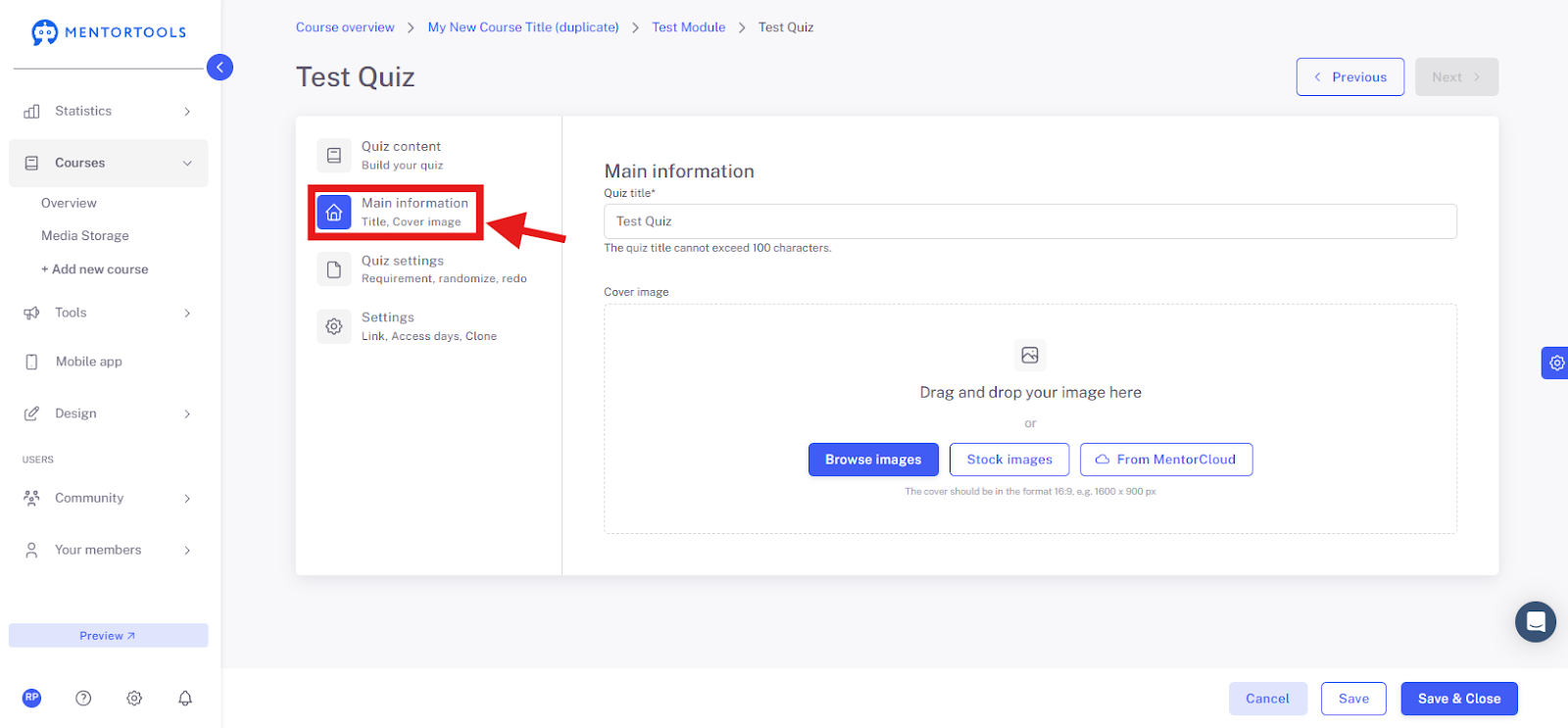Click the Course overview breadcrumb link
Image resolution: width=1568 pixels, height=728 pixels.
click(345, 27)
